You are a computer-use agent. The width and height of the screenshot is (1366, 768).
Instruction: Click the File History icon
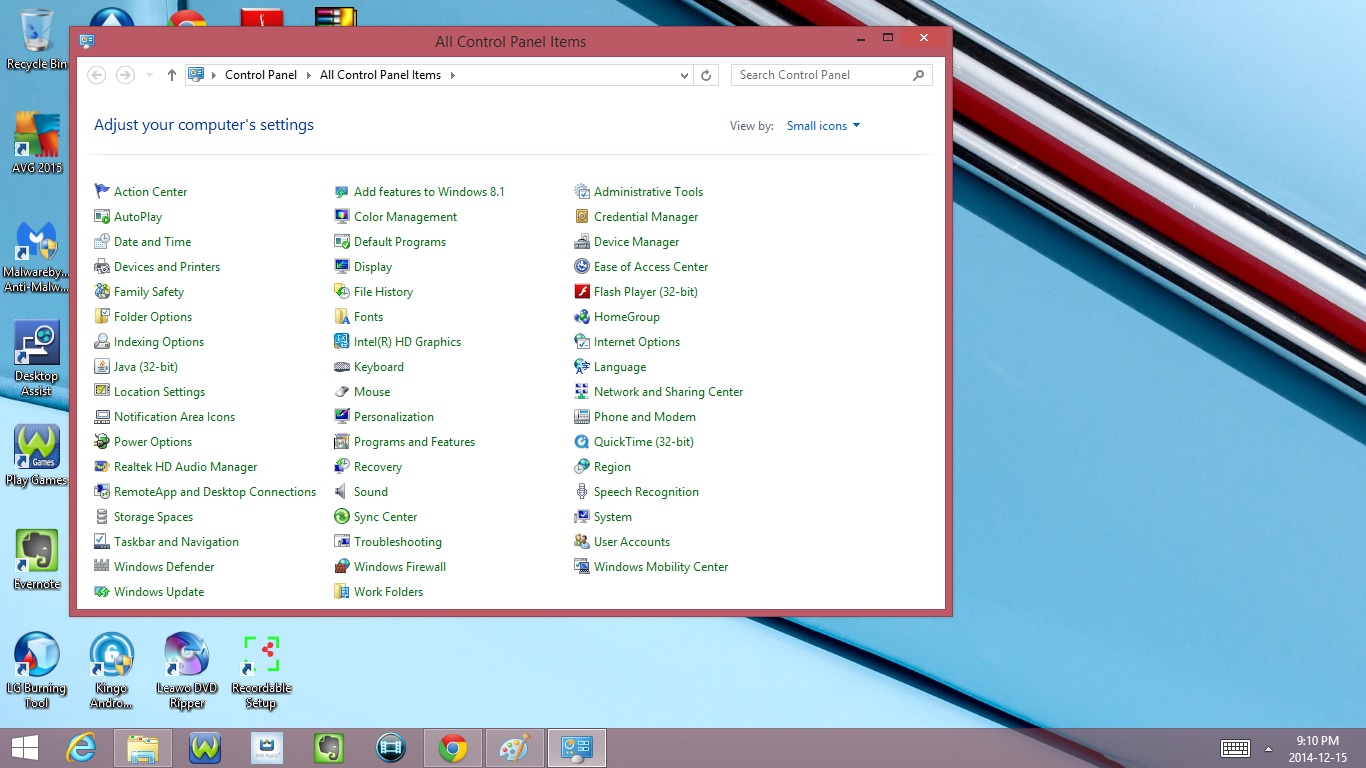tap(342, 291)
